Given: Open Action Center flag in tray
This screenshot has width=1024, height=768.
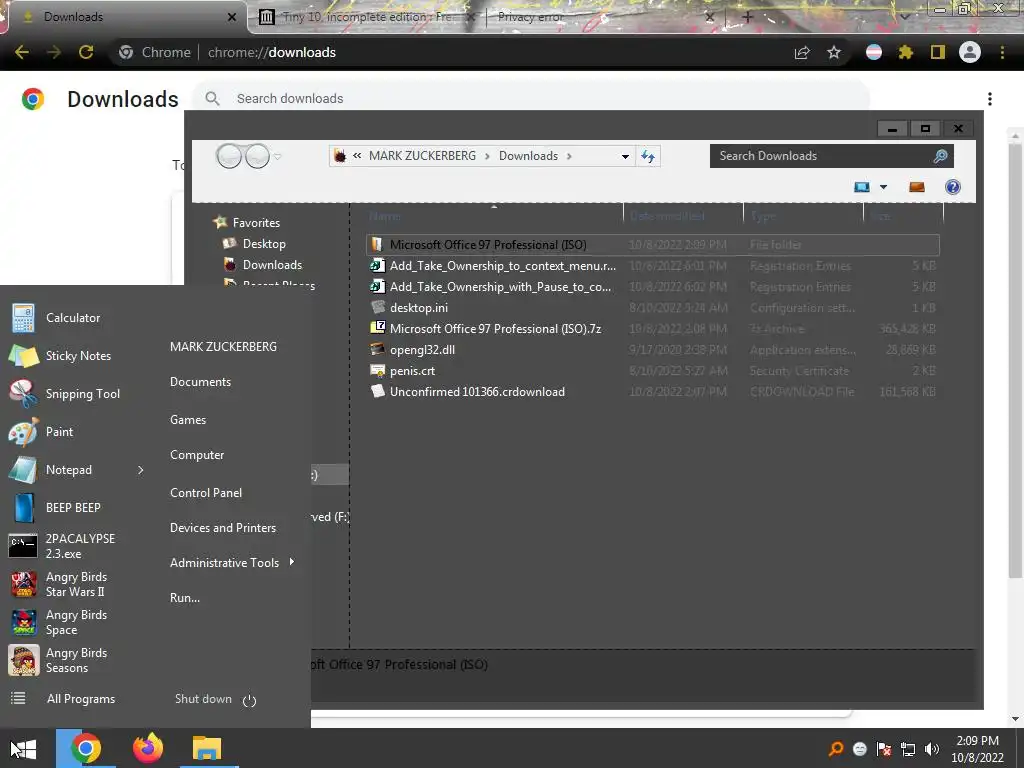Looking at the screenshot, I should [x=884, y=749].
